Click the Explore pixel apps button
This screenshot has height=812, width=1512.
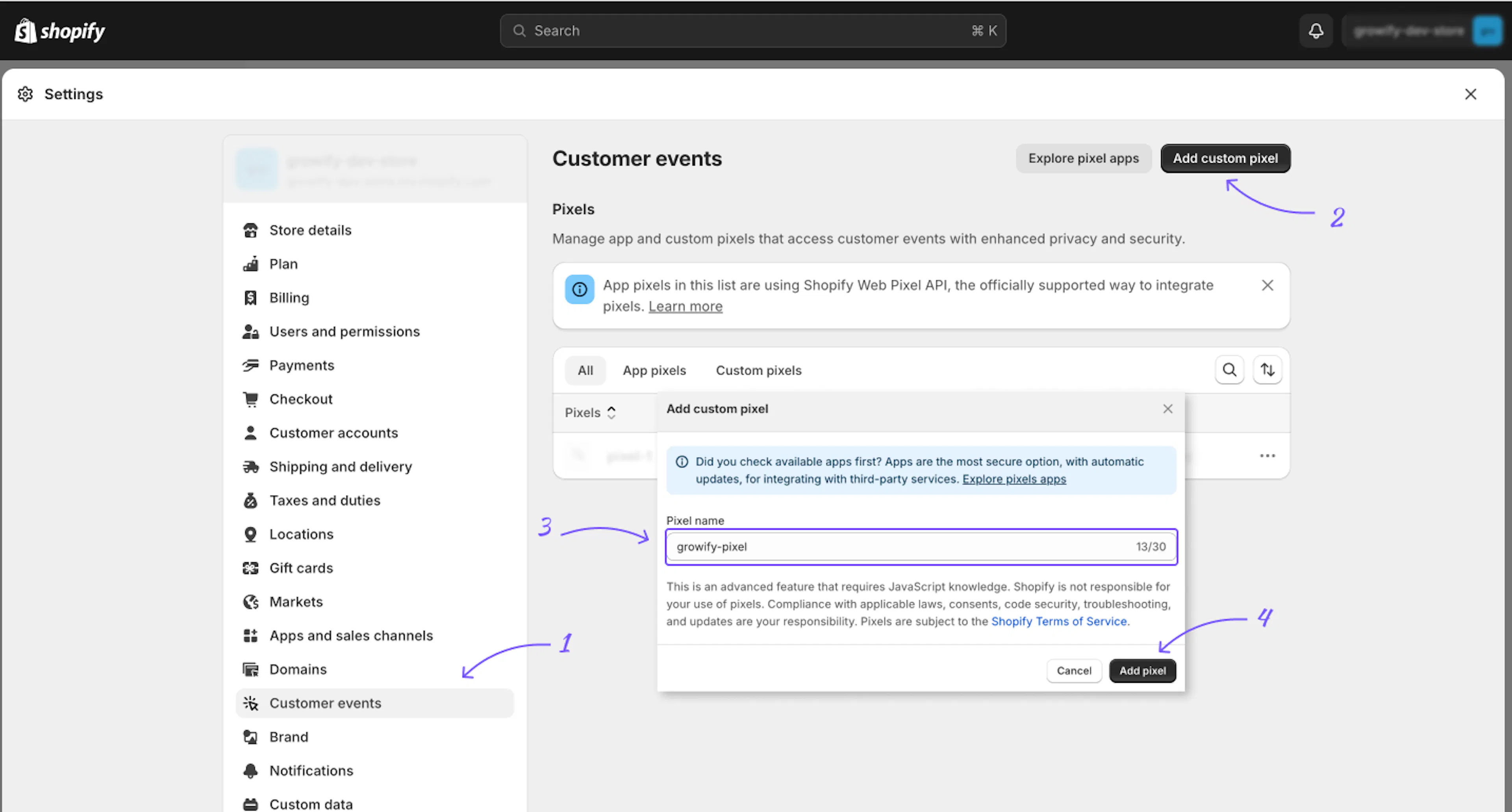tap(1083, 158)
